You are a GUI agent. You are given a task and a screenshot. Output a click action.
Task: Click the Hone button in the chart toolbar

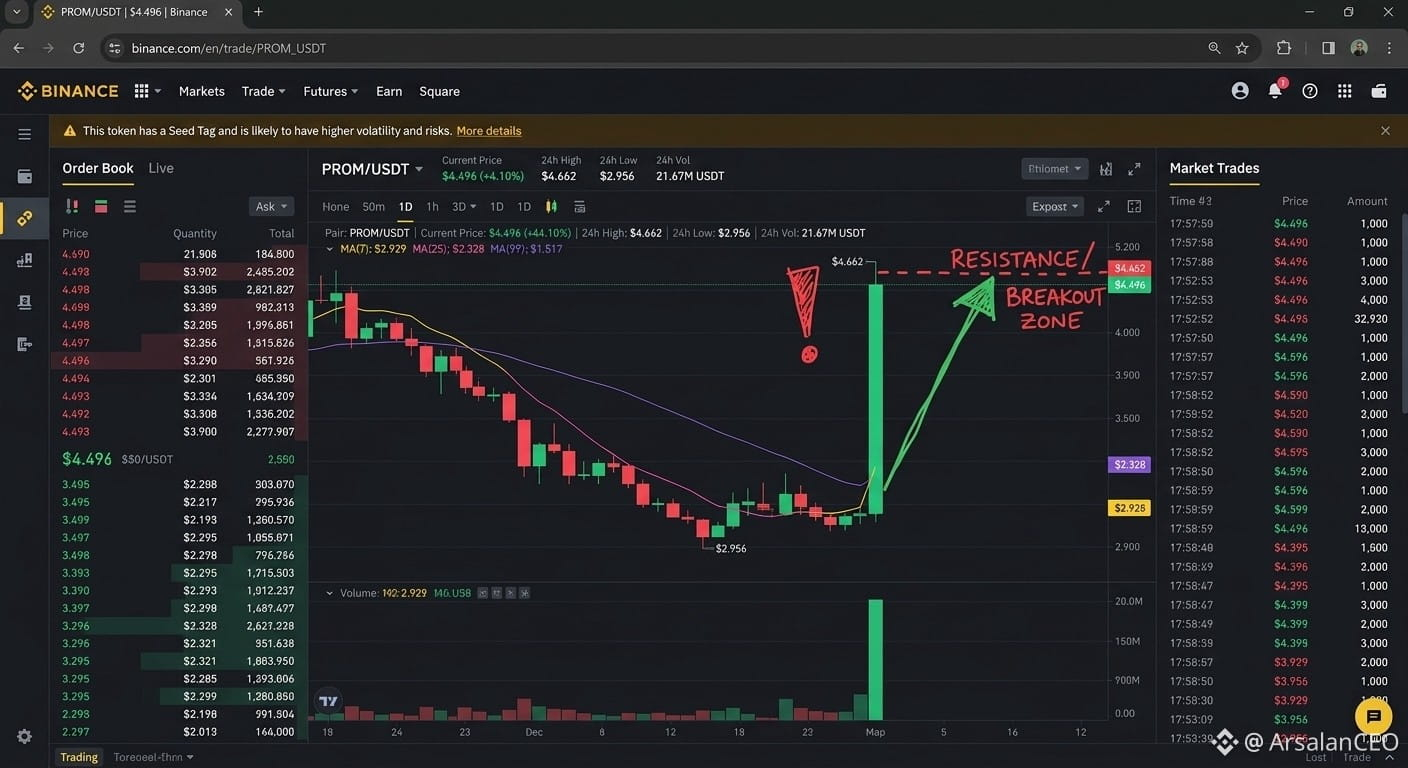336,207
